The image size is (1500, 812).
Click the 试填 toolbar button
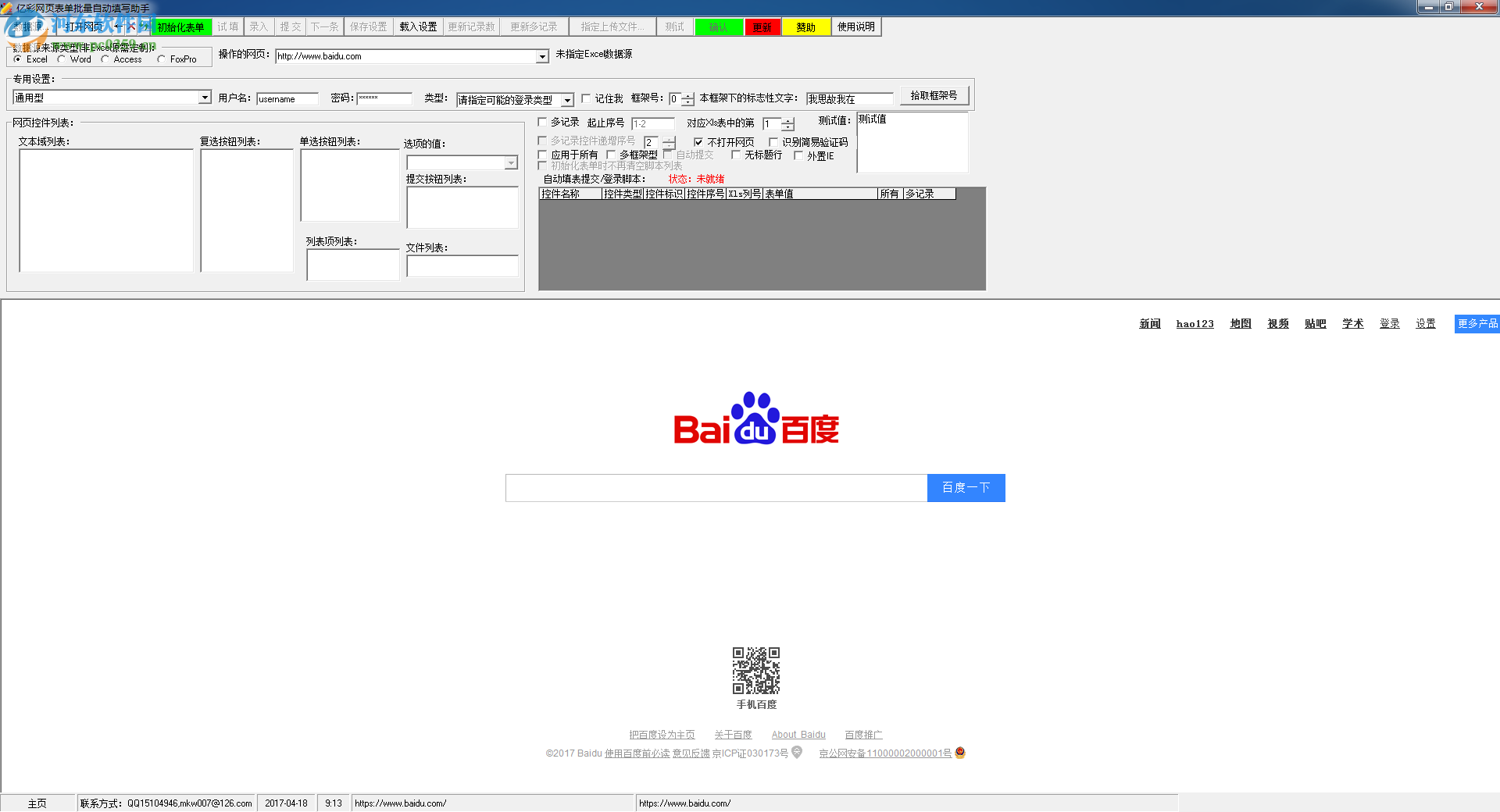(x=228, y=27)
